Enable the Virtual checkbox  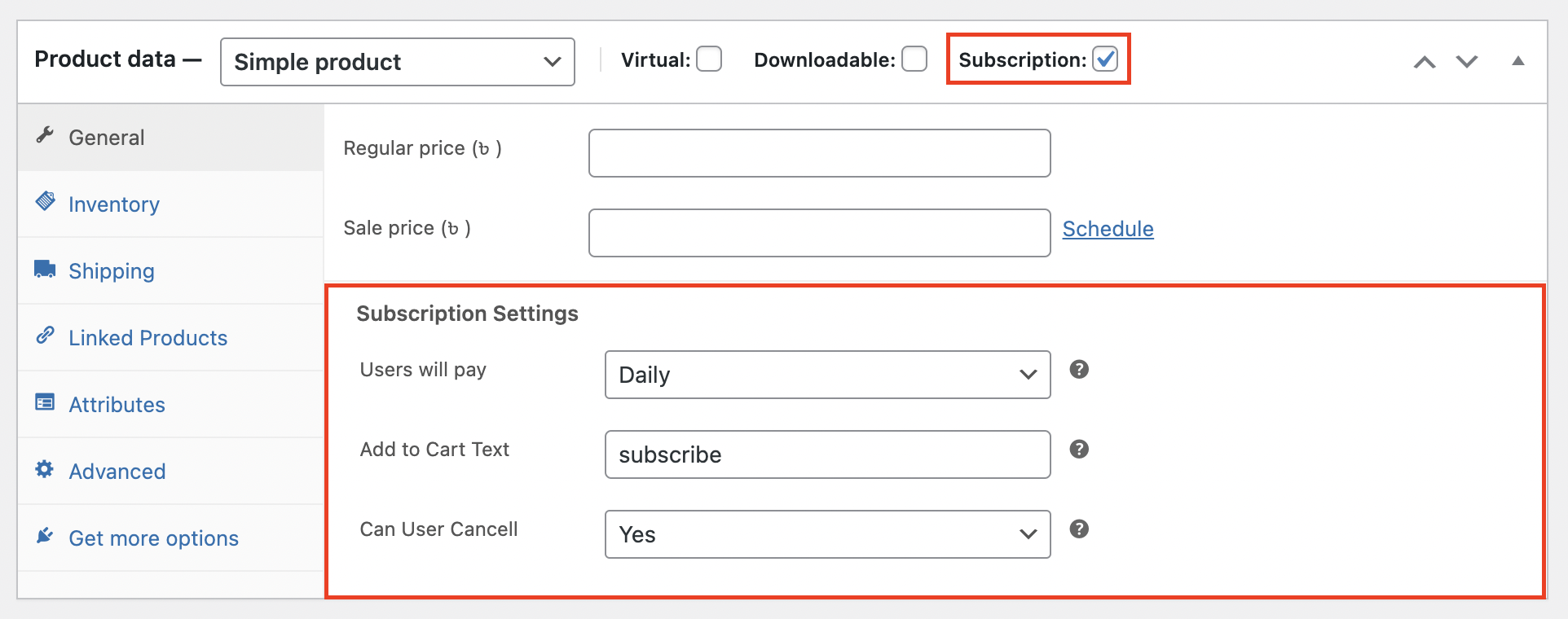click(x=709, y=59)
